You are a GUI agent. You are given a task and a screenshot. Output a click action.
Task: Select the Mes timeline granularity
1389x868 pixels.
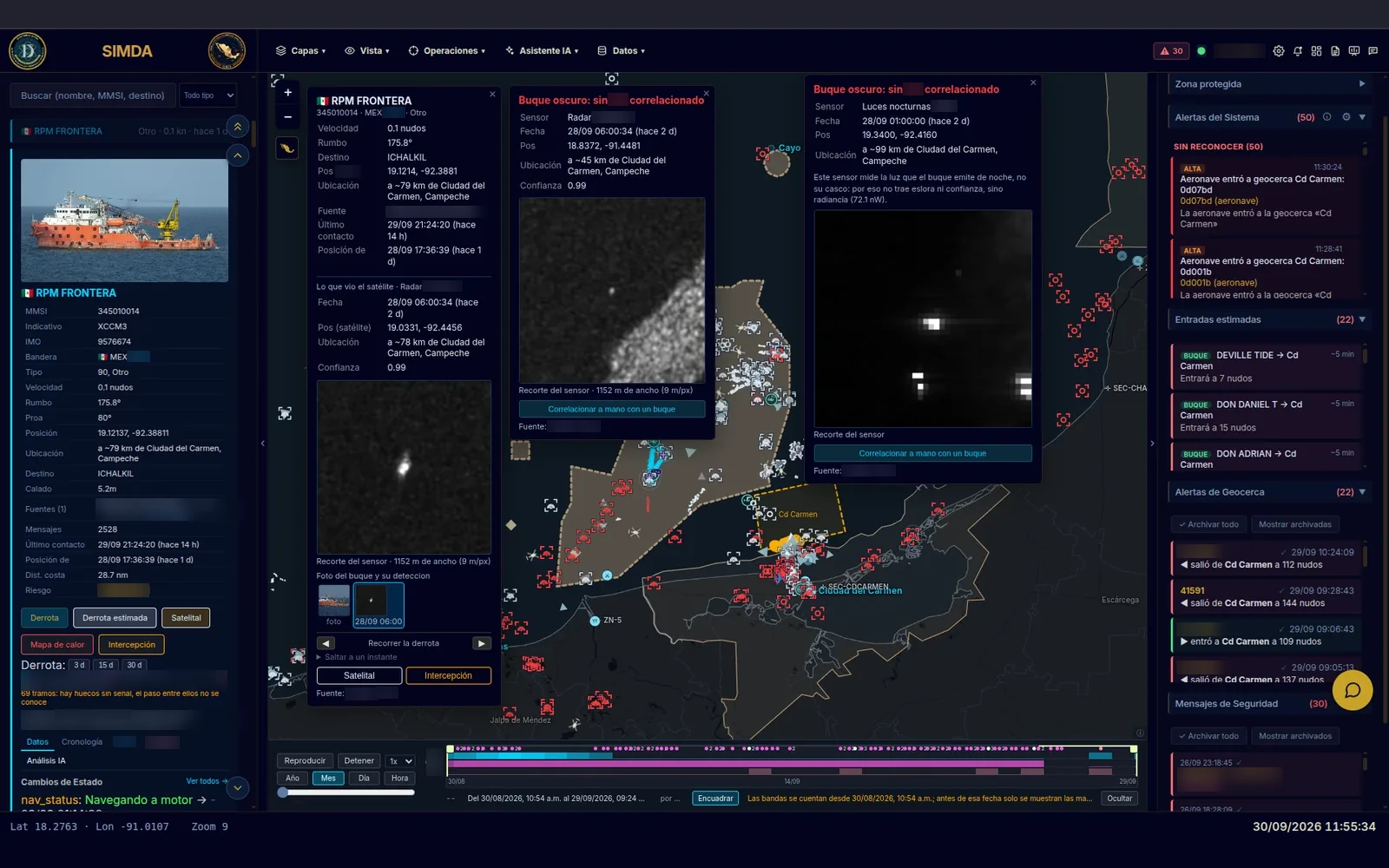pos(328,779)
